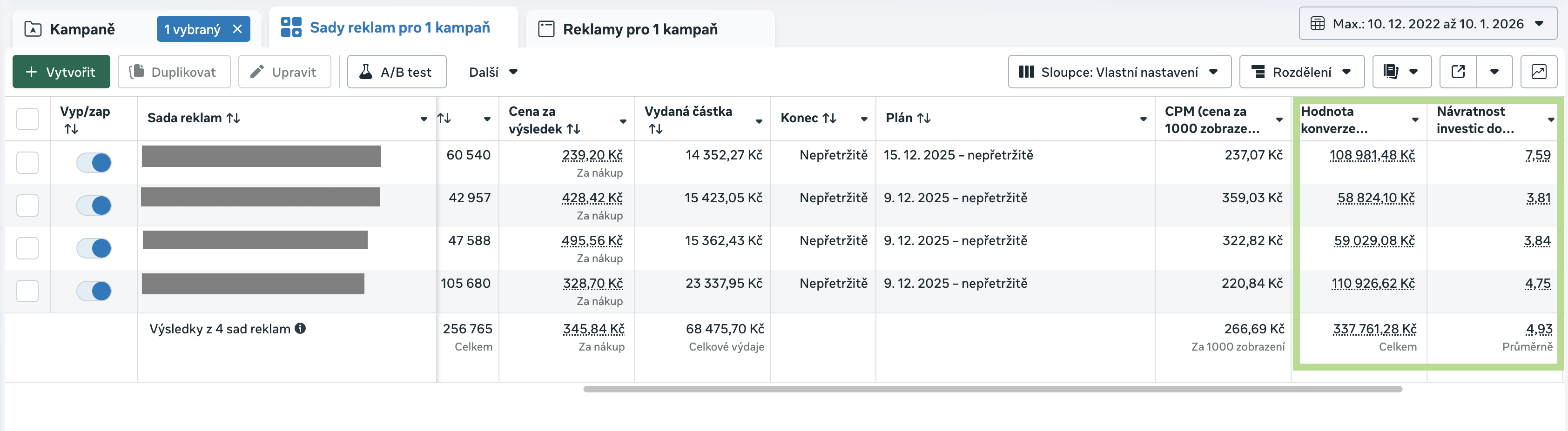
Task: Click the green Vytvořit button
Action: (x=61, y=72)
